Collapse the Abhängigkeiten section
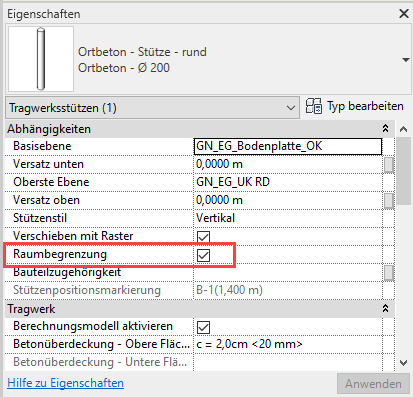413x397 pixels. [x=385, y=129]
